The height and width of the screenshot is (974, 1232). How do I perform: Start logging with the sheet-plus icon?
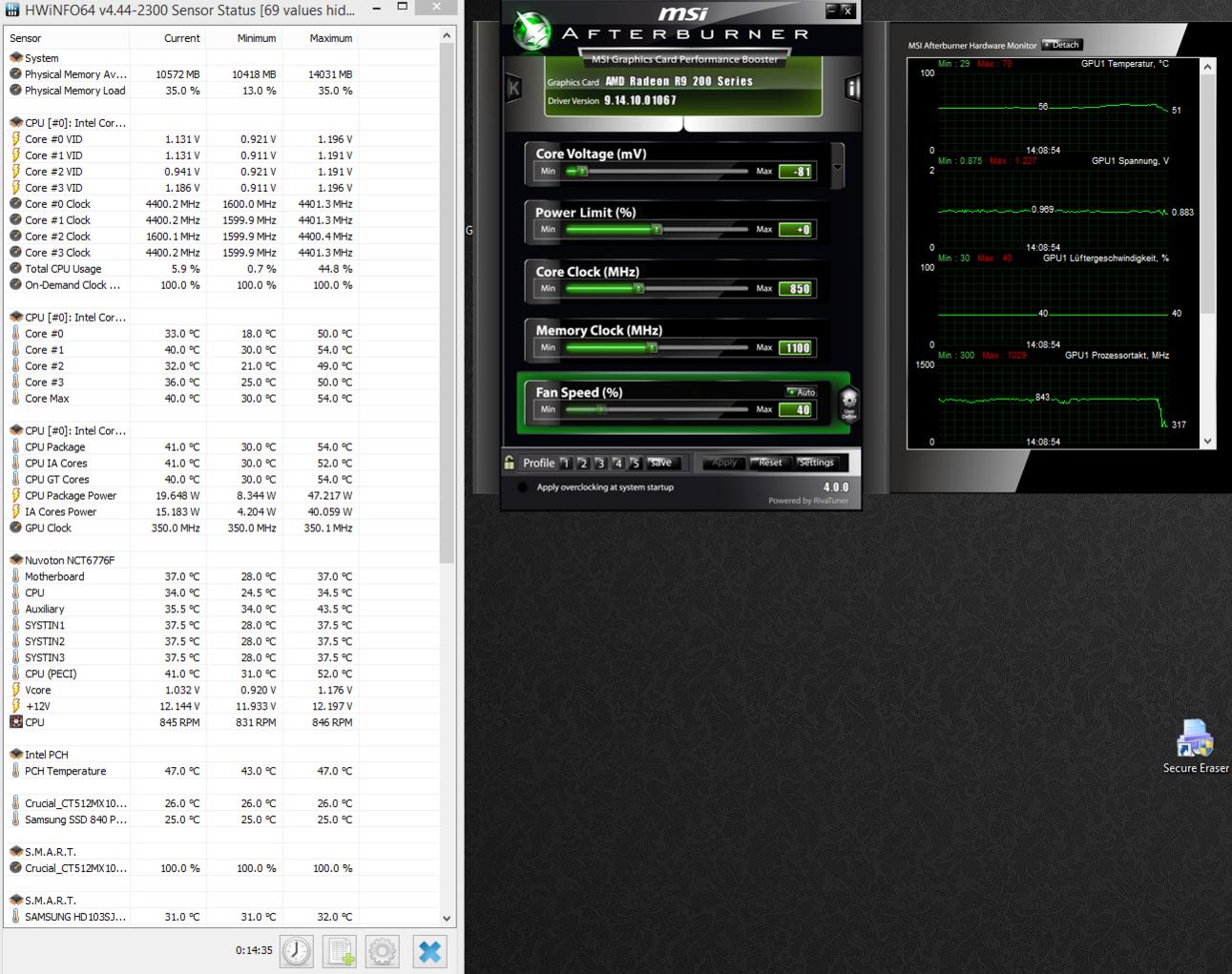340,950
